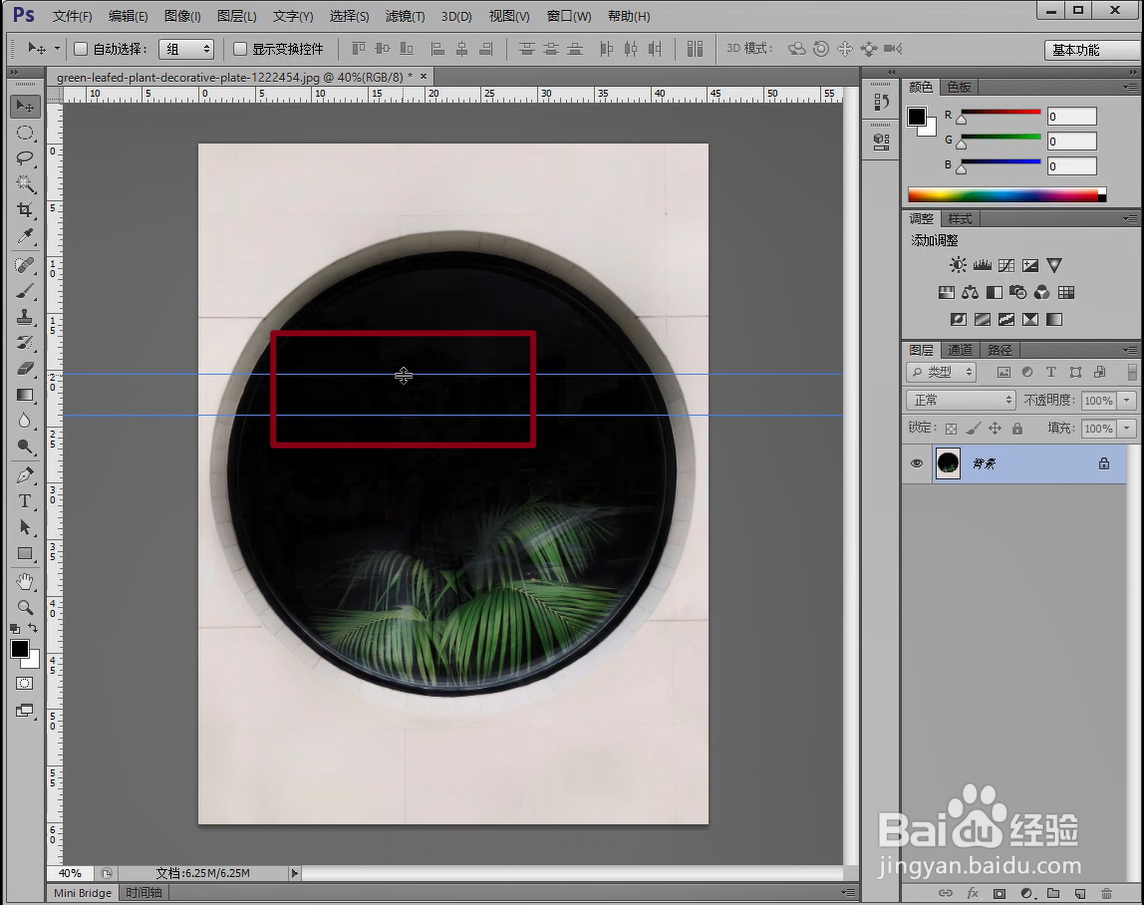Enable the 显示变换控件 checkbox
Viewport: 1144px width, 905px height.
coord(238,47)
